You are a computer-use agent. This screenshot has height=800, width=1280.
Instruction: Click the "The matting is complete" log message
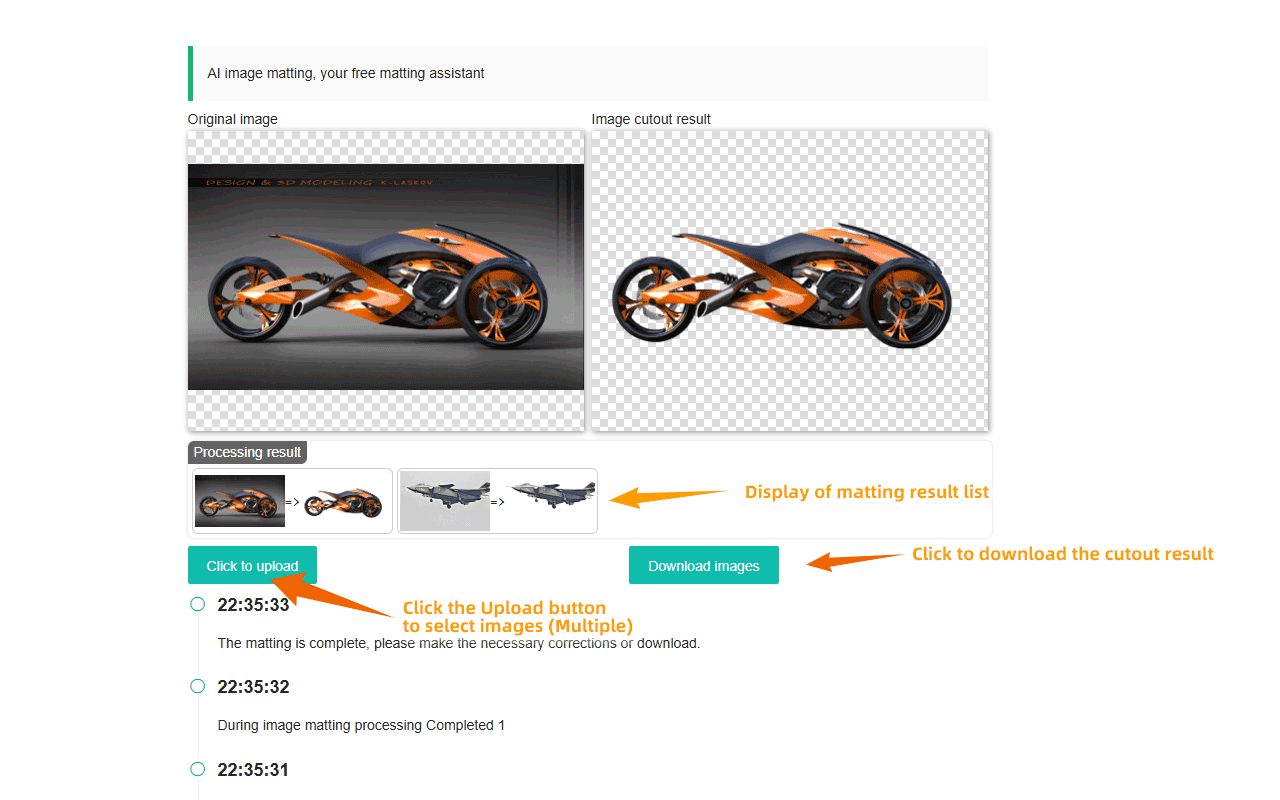(459, 643)
